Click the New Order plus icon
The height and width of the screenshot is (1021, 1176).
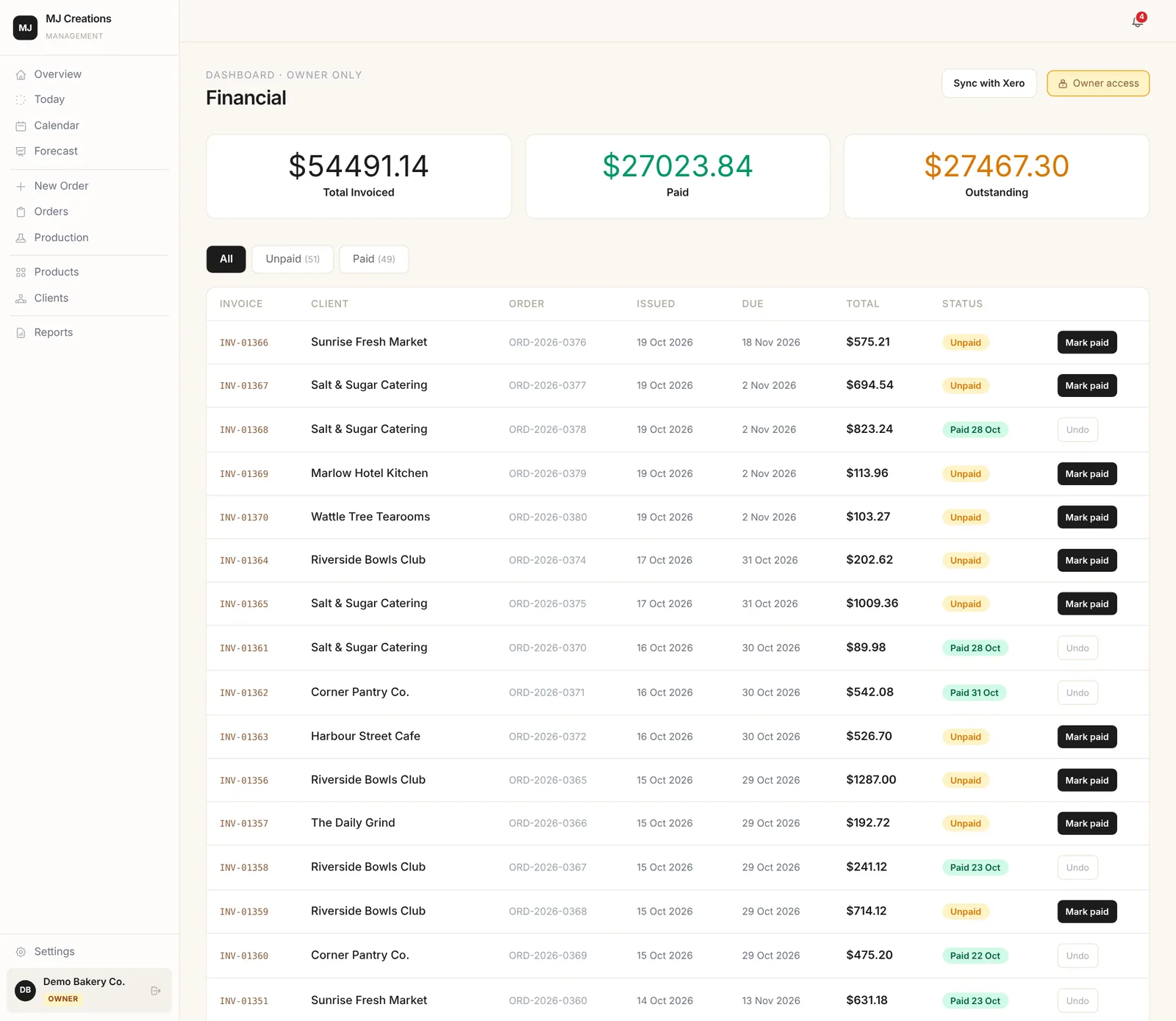pyautogui.click(x=21, y=187)
